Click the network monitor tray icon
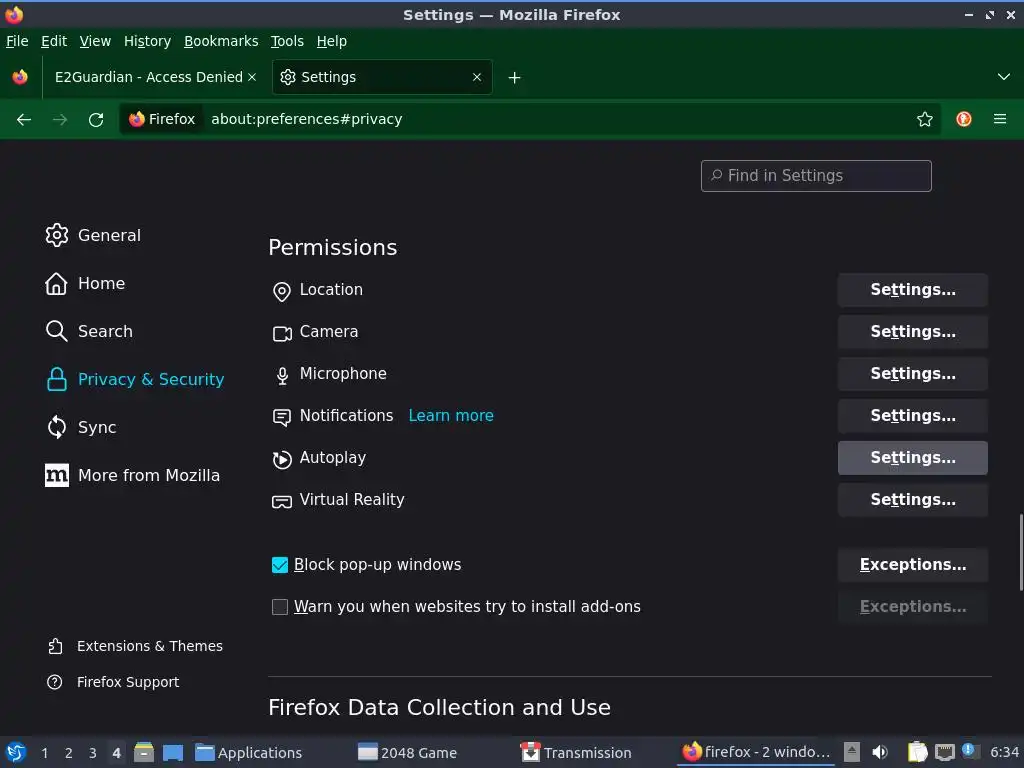Screen dimensions: 1024x768 point(945,752)
